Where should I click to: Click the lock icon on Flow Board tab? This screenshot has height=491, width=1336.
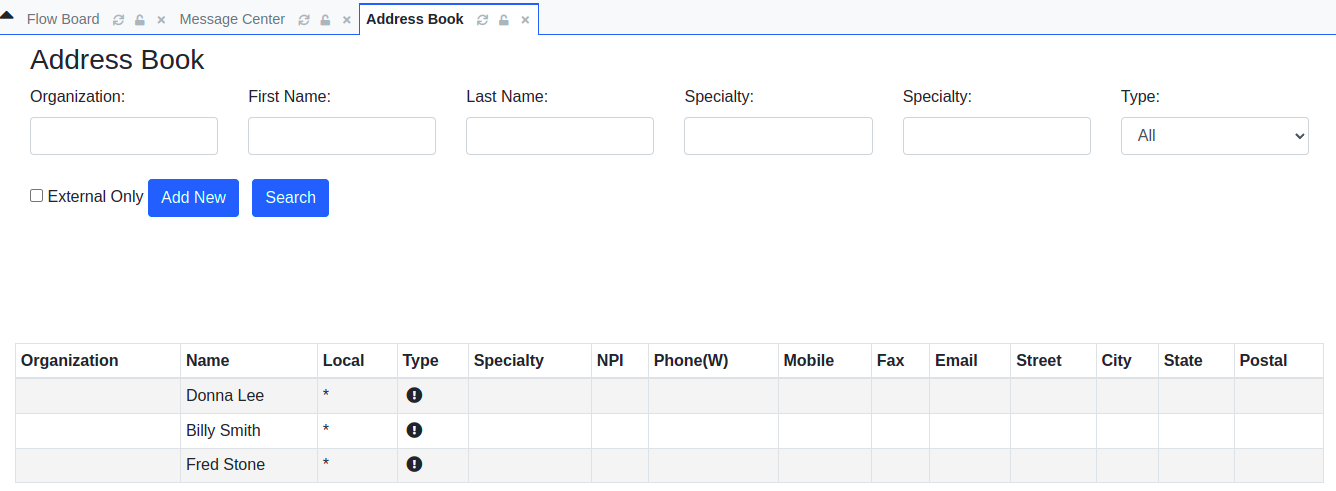pos(140,20)
